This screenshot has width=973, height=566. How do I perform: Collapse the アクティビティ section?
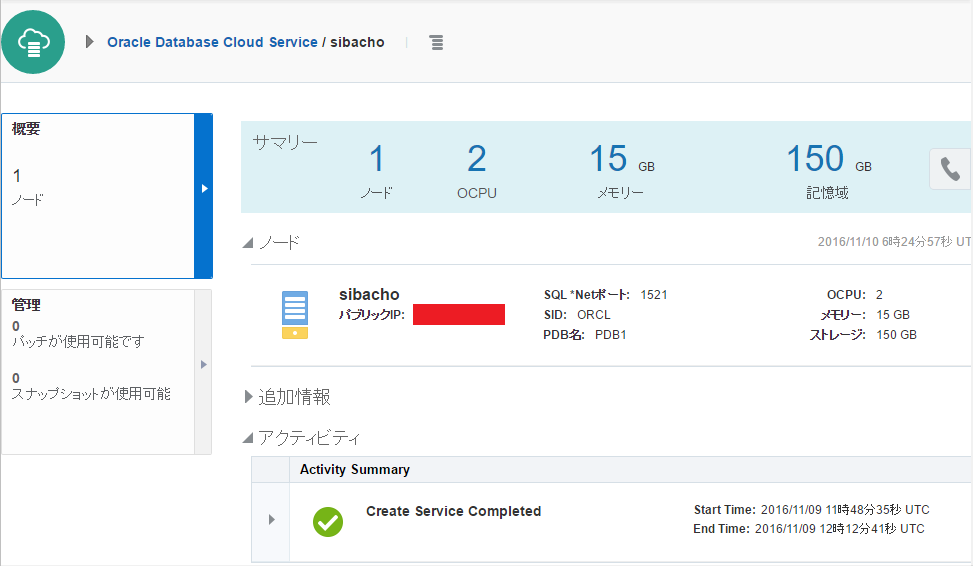pos(249,438)
